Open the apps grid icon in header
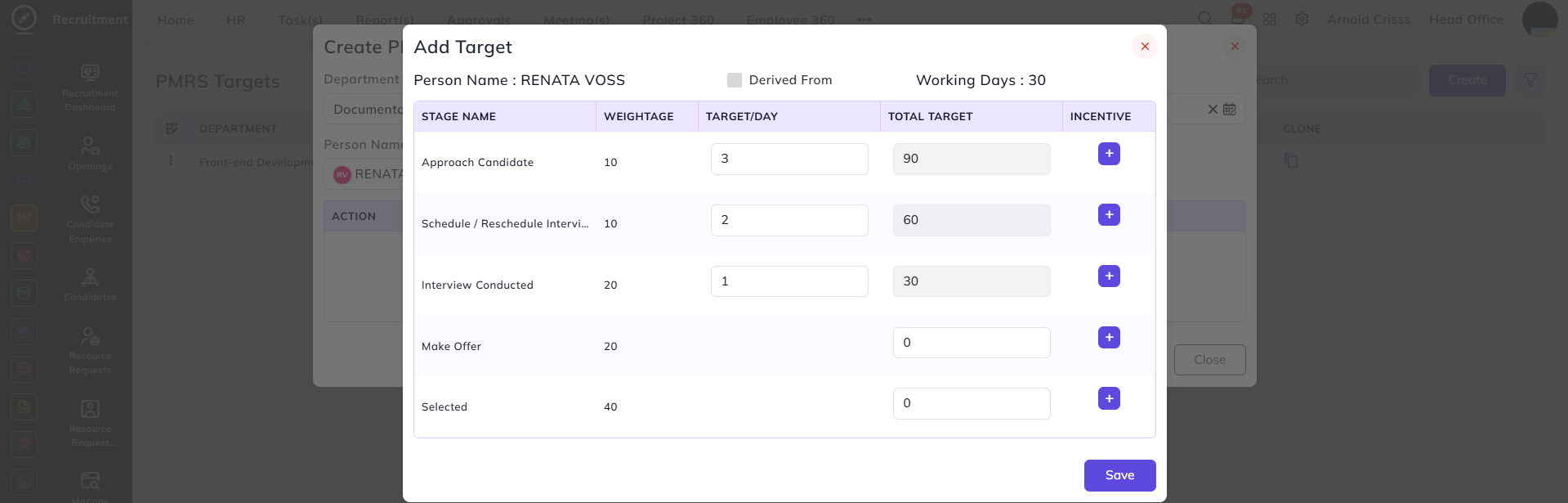Screen dimensions: 1568x503 tap(1270, 19)
